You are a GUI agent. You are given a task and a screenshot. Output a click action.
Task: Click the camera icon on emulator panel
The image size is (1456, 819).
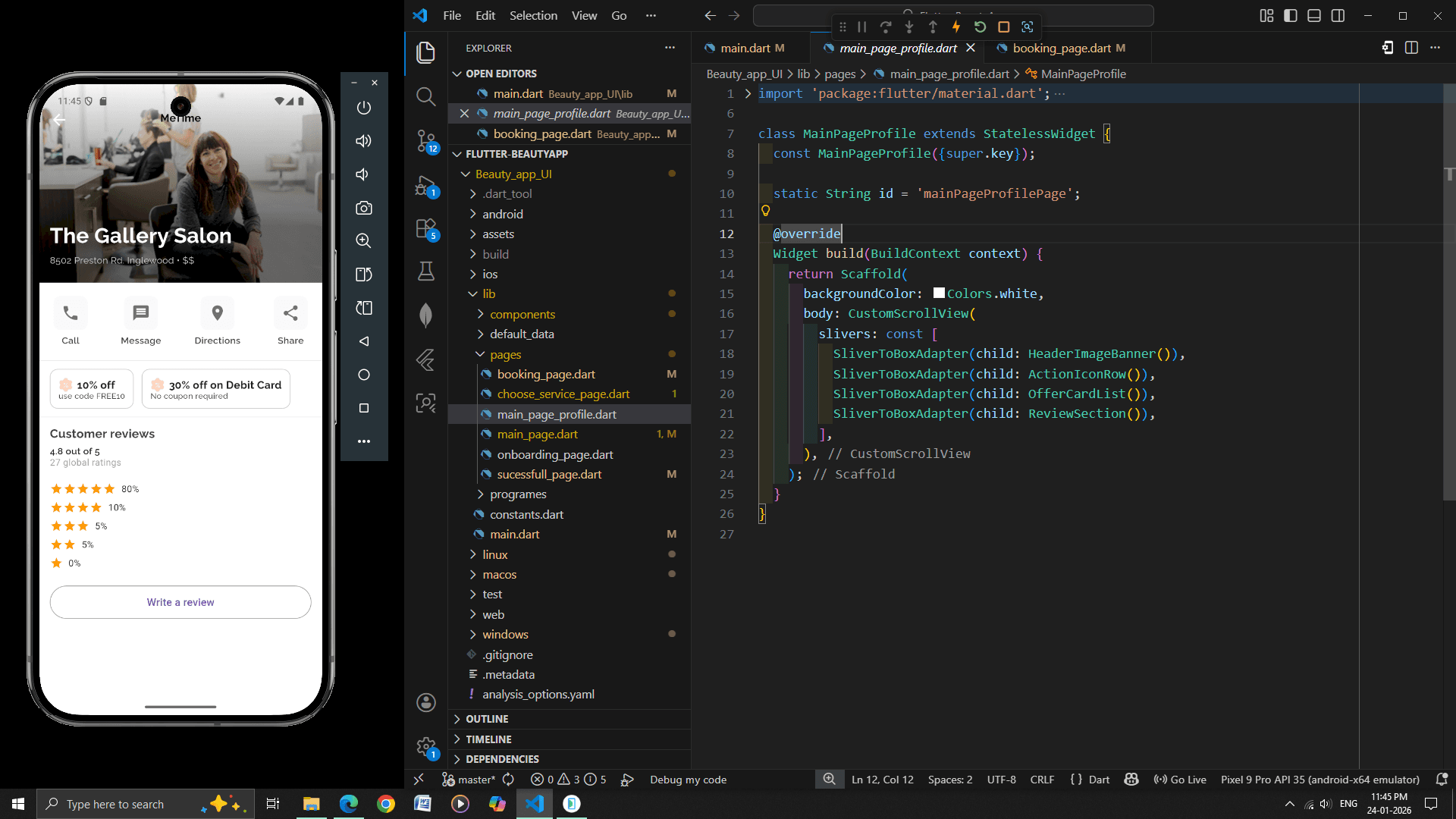[x=364, y=208]
